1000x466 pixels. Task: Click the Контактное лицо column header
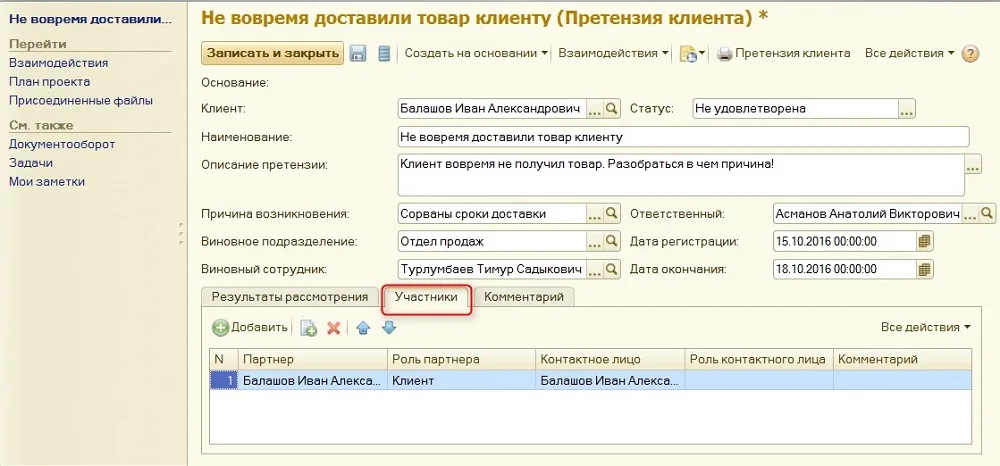[610, 360]
